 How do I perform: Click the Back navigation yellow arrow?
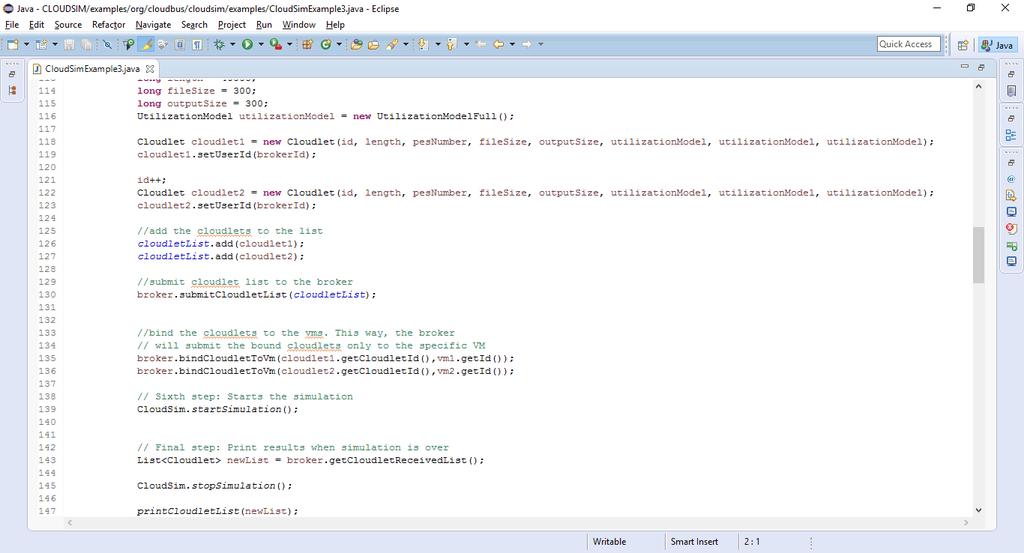pyautogui.click(x=498, y=44)
